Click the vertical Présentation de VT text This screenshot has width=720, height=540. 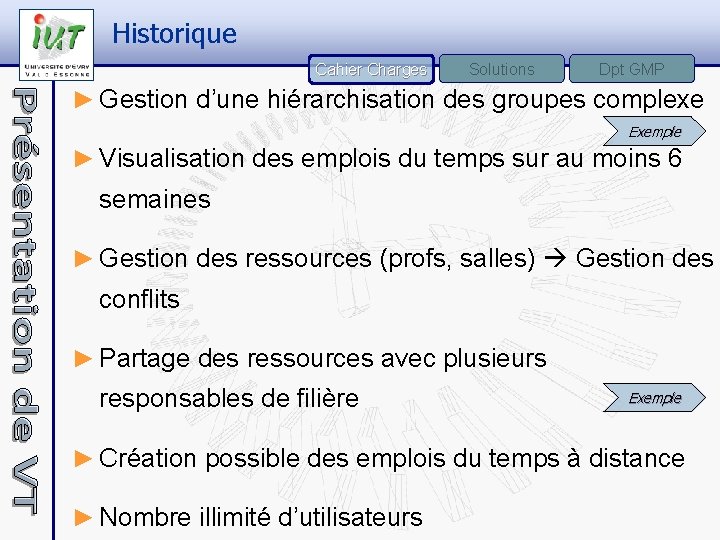pyautogui.click(x=27, y=300)
